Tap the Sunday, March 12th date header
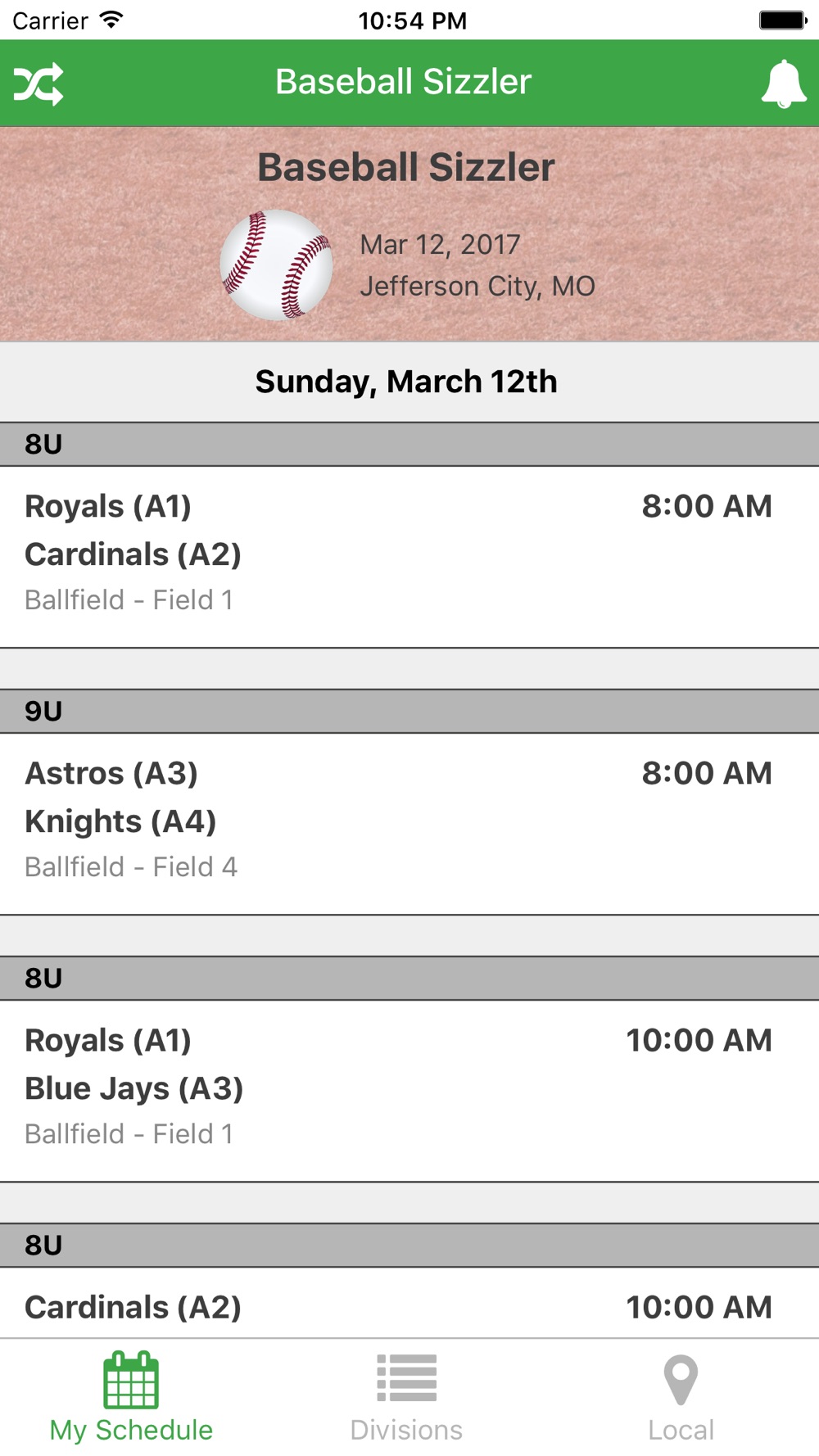This screenshot has height=1456, width=819. (x=406, y=382)
